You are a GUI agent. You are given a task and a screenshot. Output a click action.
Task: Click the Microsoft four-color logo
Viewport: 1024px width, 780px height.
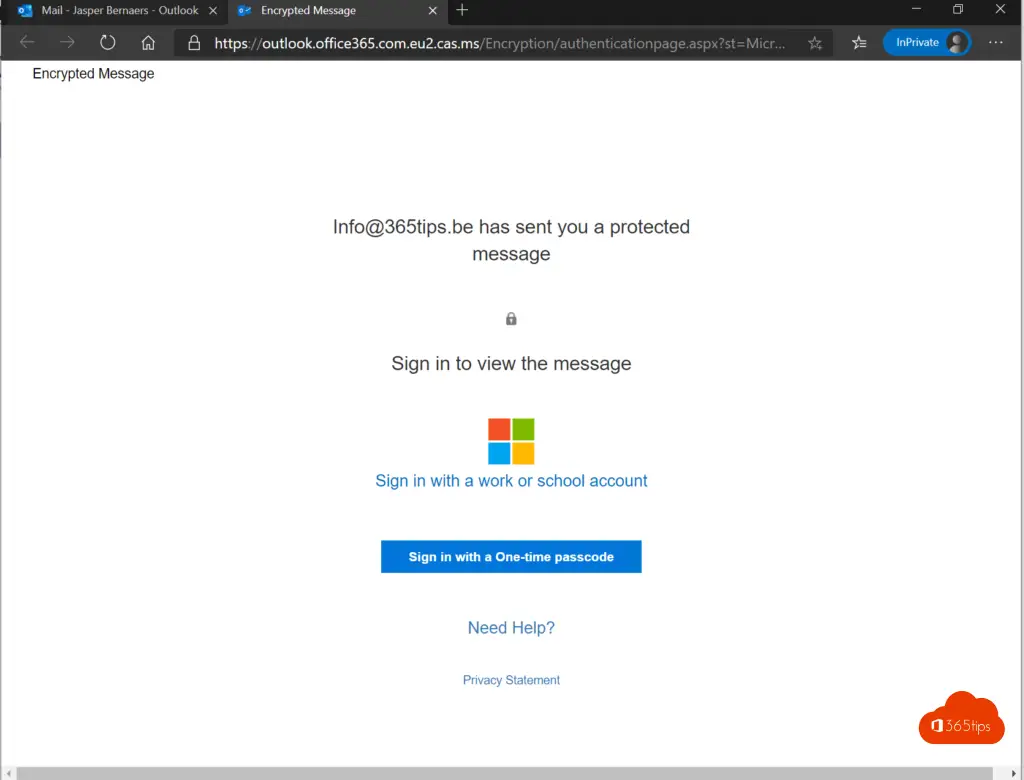(511, 441)
